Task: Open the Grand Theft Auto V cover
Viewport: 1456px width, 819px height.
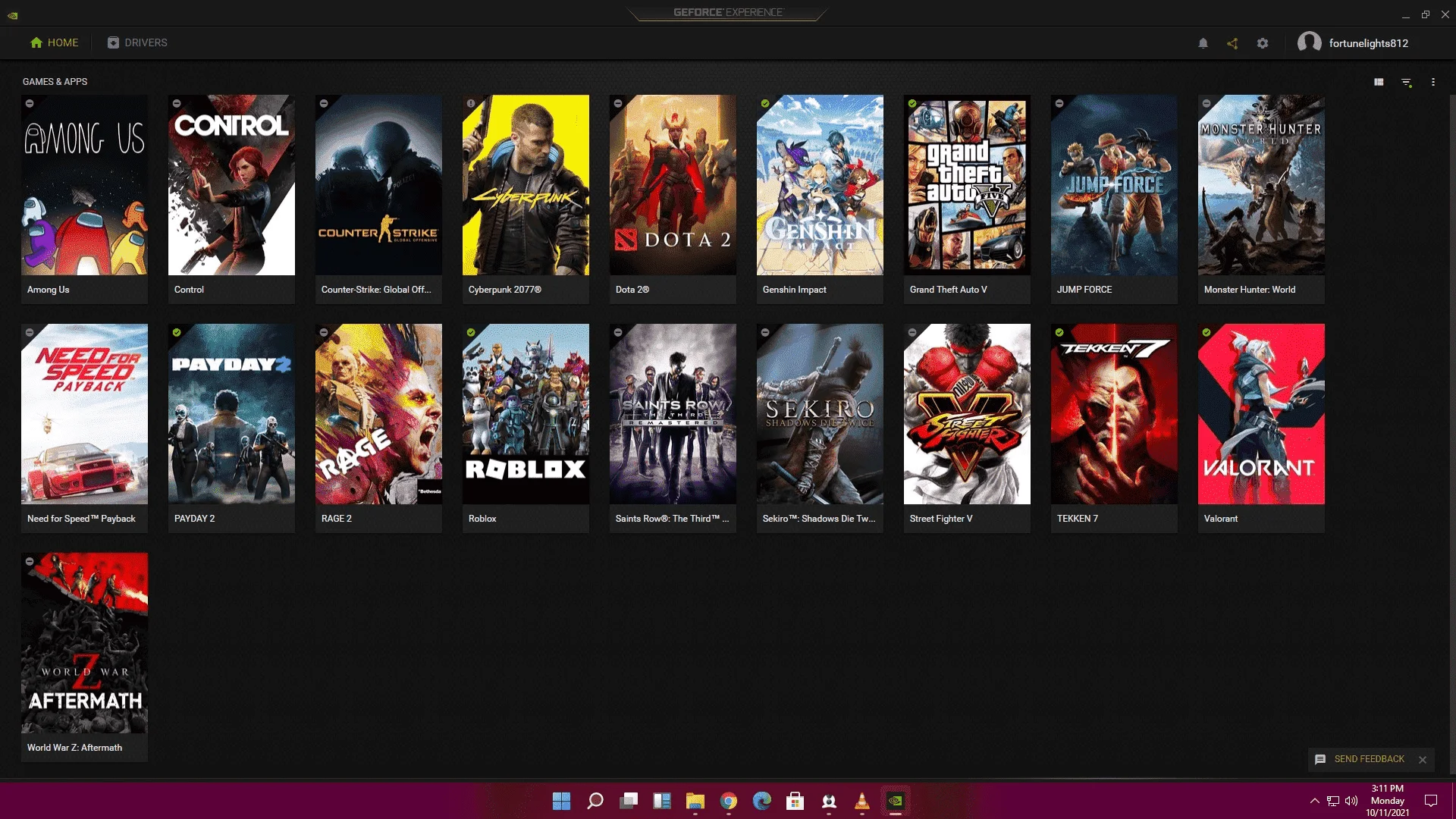Action: [967, 185]
